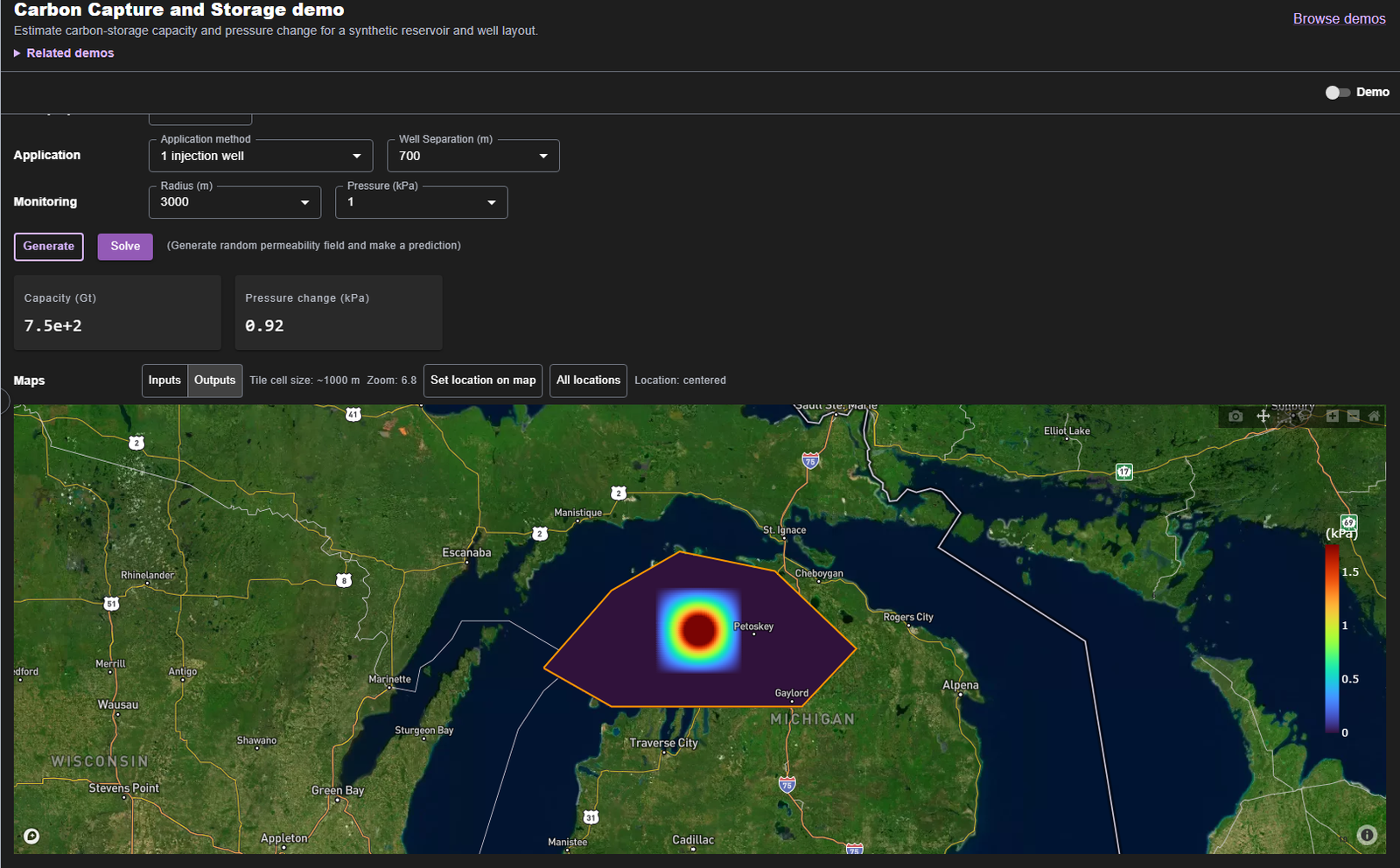Screen dimensions: 1400x868
Task: Click the Alpena map label
Action: 961,685
